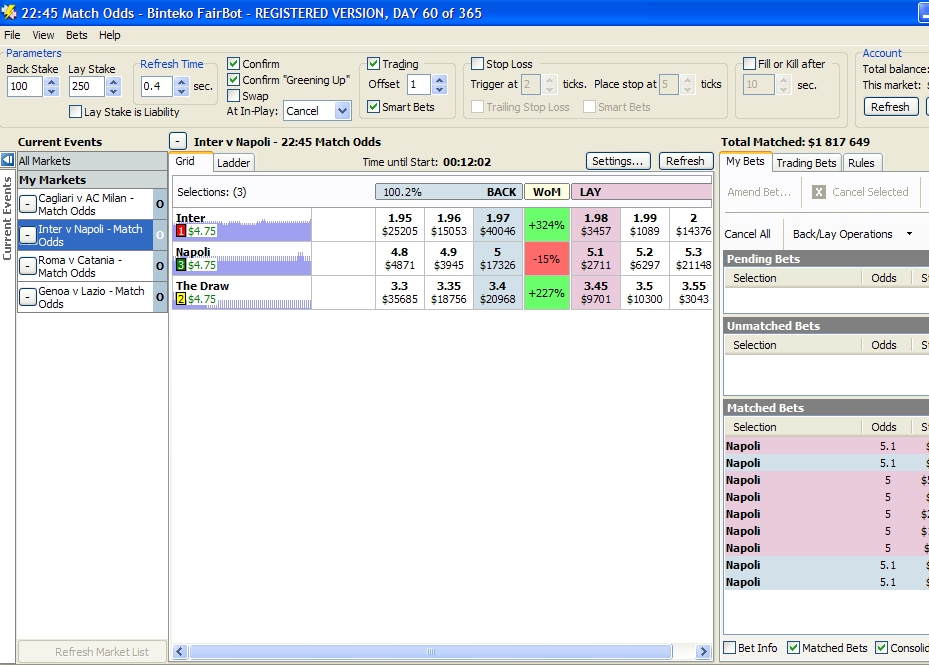Remove Cagliari v AC Milan market with minus box
Screen dimensions: 929x665
(x=28, y=204)
